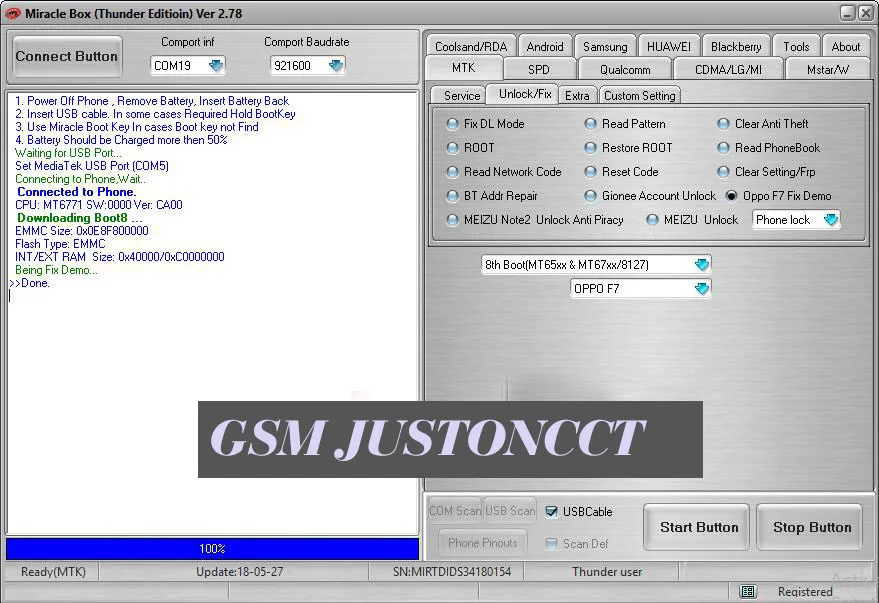Click 'Set MediaTek USB Port (COM5)' line

coord(91,166)
